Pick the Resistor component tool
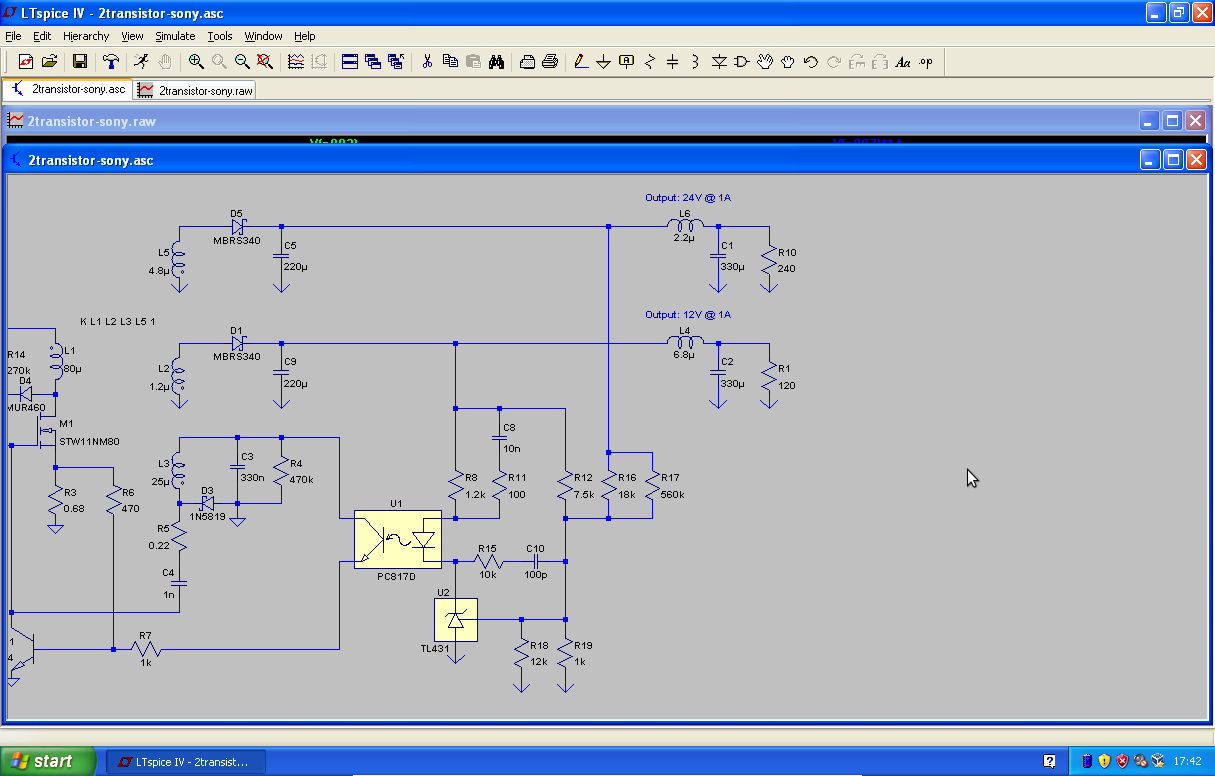This screenshot has height=776, width=1215. coord(650,62)
